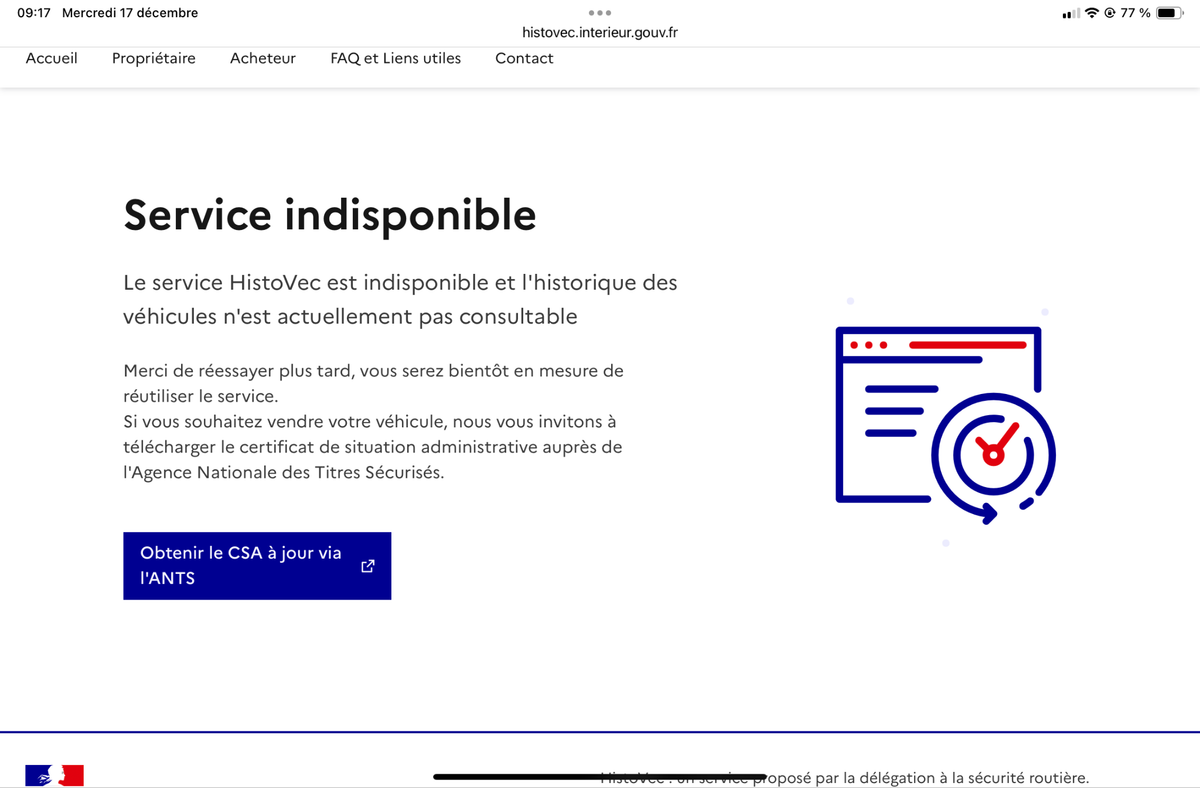Viewport: 1200px width, 788px height.
Task: Tap the 77 % battery percentage
Action: [1135, 13]
